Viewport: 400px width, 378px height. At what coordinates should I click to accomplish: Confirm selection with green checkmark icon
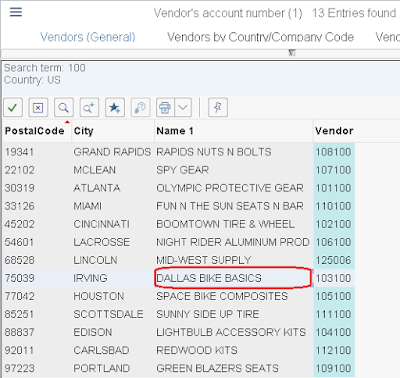tap(13, 107)
